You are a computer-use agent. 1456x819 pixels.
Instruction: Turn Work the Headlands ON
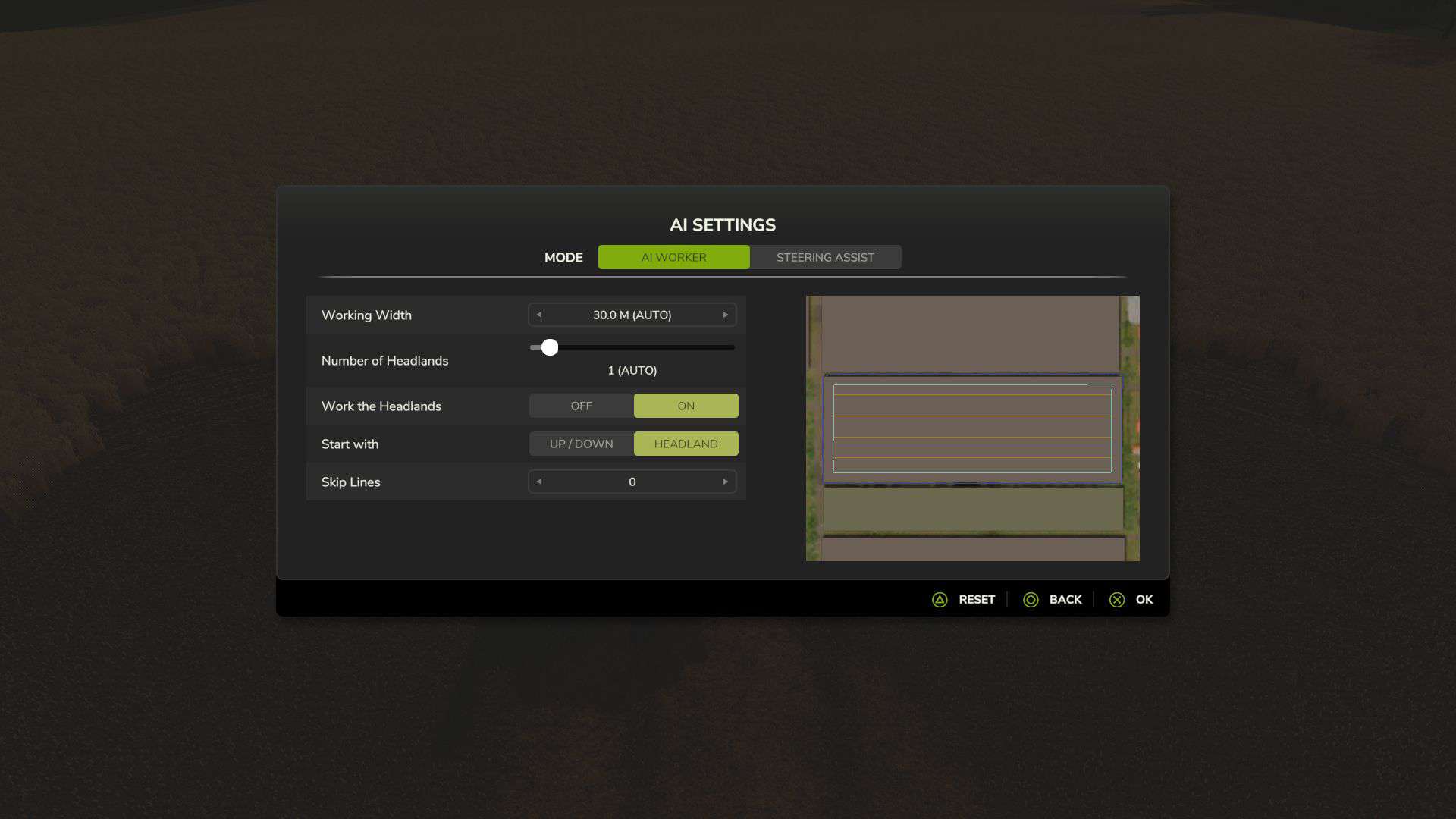[x=686, y=406]
